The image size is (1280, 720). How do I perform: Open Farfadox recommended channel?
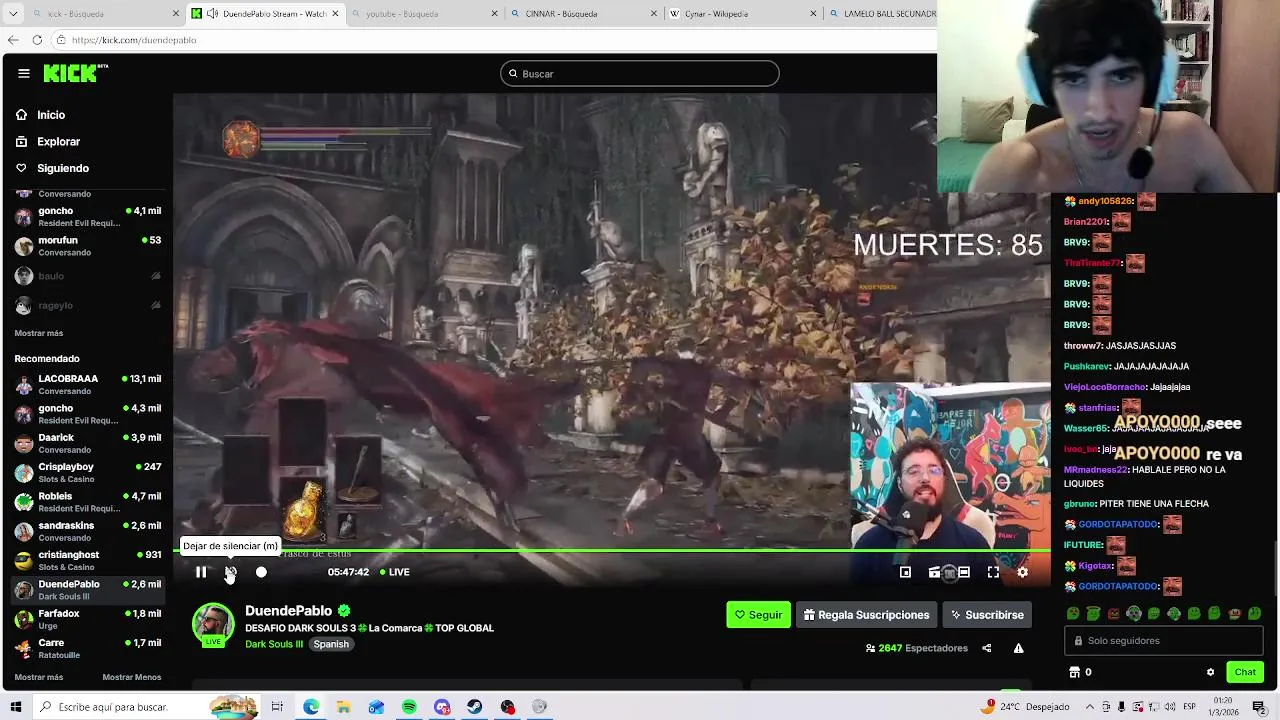87,619
